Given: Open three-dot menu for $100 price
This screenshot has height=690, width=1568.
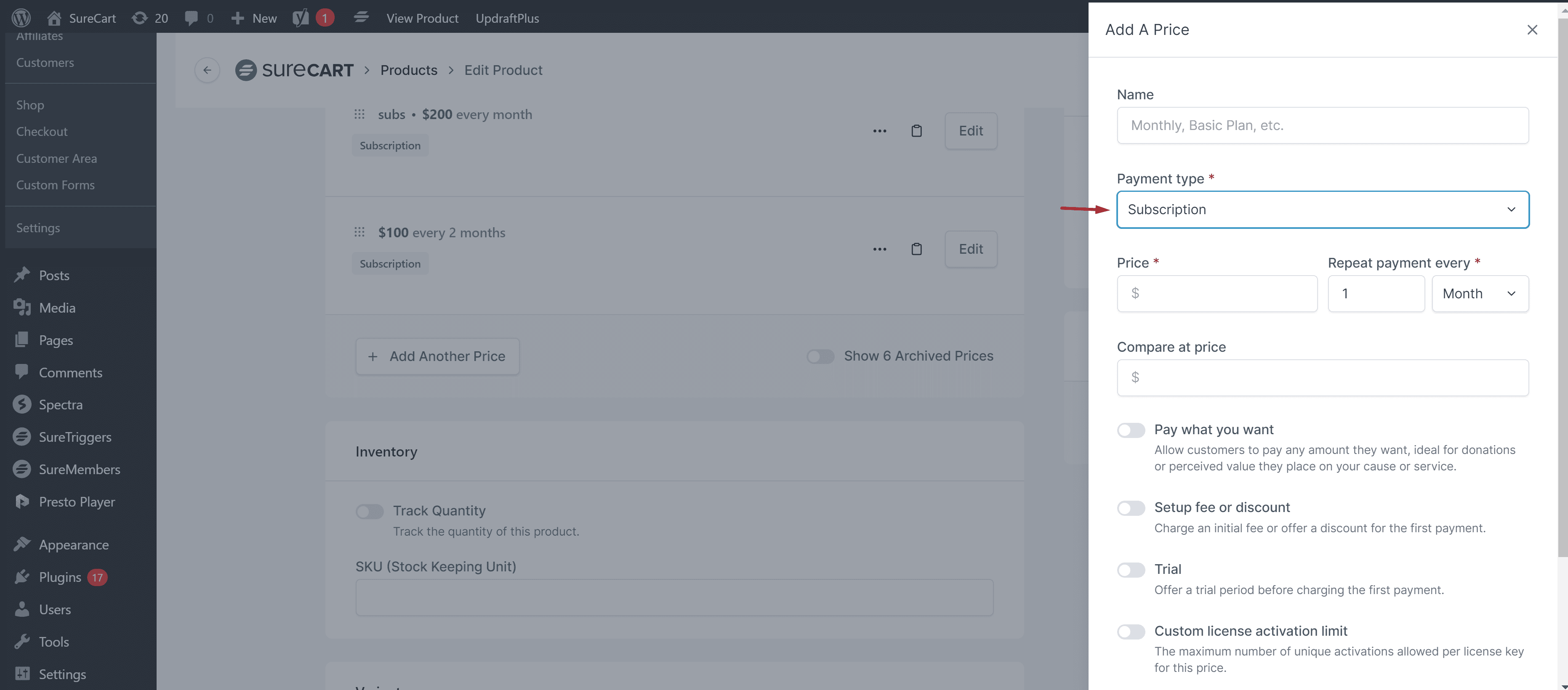Looking at the screenshot, I should tap(879, 249).
